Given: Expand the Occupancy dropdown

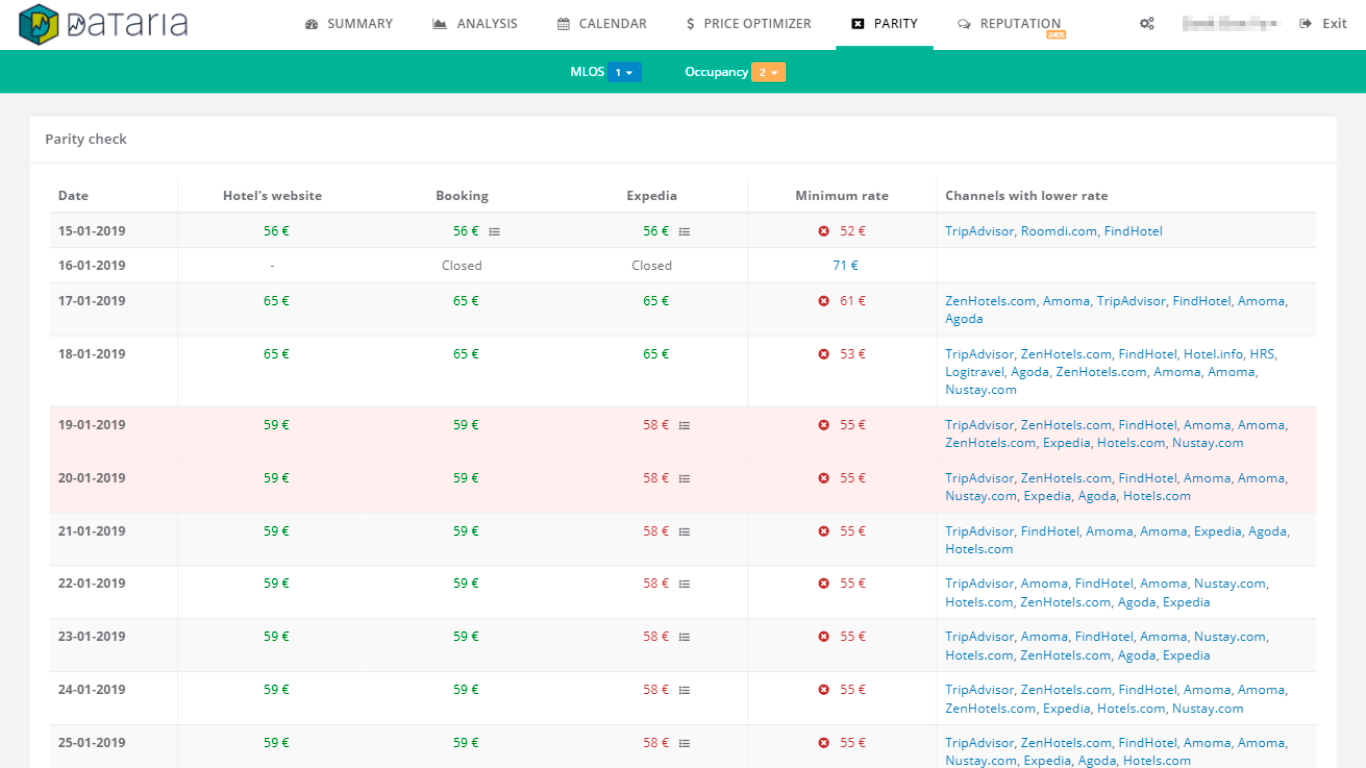Looking at the screenshot, I should point(768,72).
